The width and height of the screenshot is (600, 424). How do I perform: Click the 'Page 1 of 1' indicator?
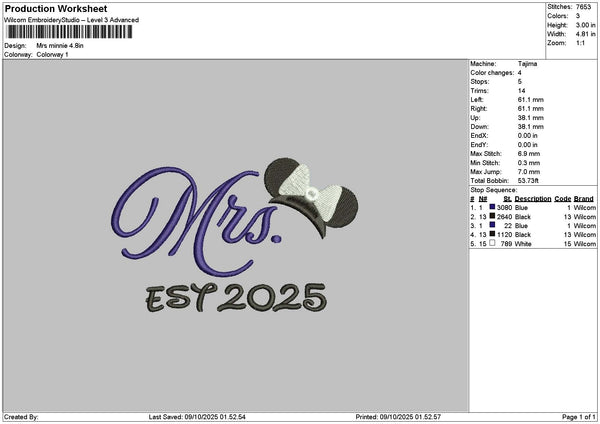click(x=579, y=417)
